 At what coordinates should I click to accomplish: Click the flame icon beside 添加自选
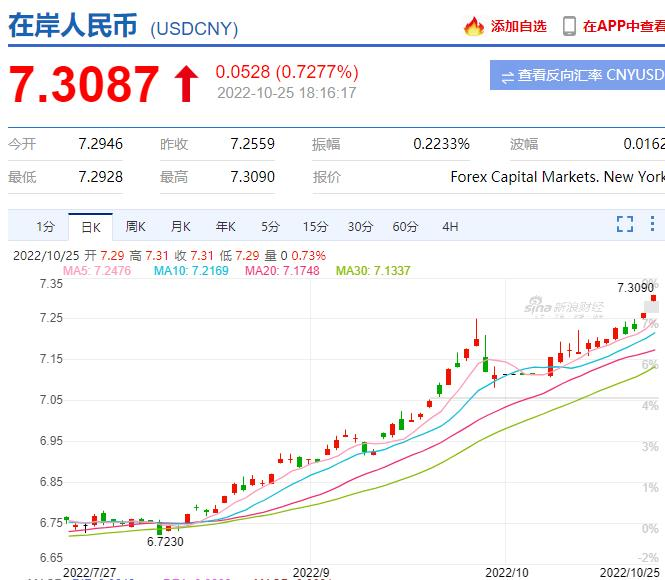474,26
